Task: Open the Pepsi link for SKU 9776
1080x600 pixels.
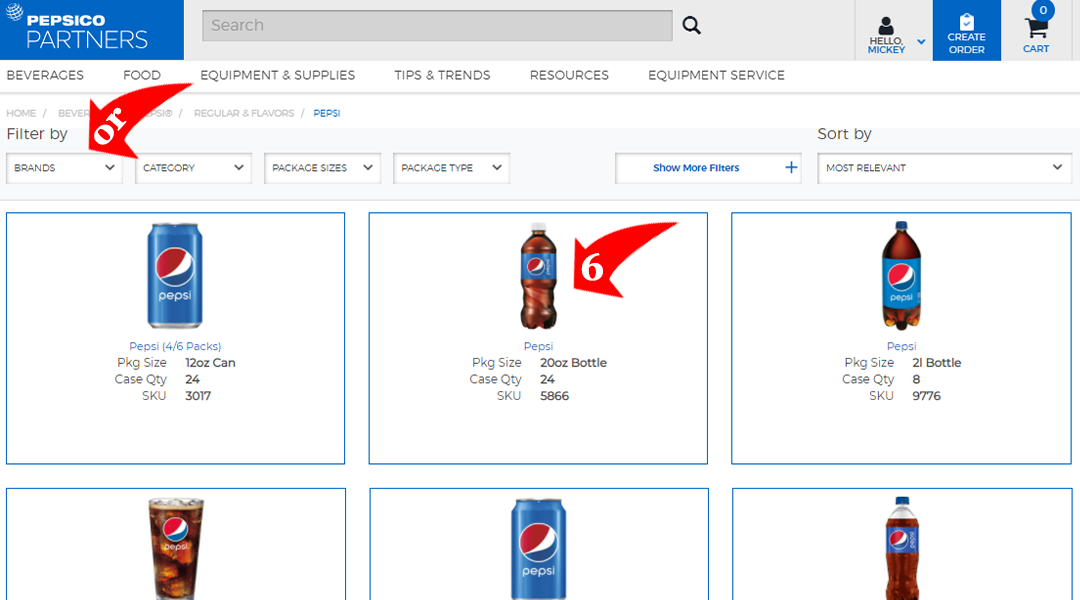Action: coord(901,346)
